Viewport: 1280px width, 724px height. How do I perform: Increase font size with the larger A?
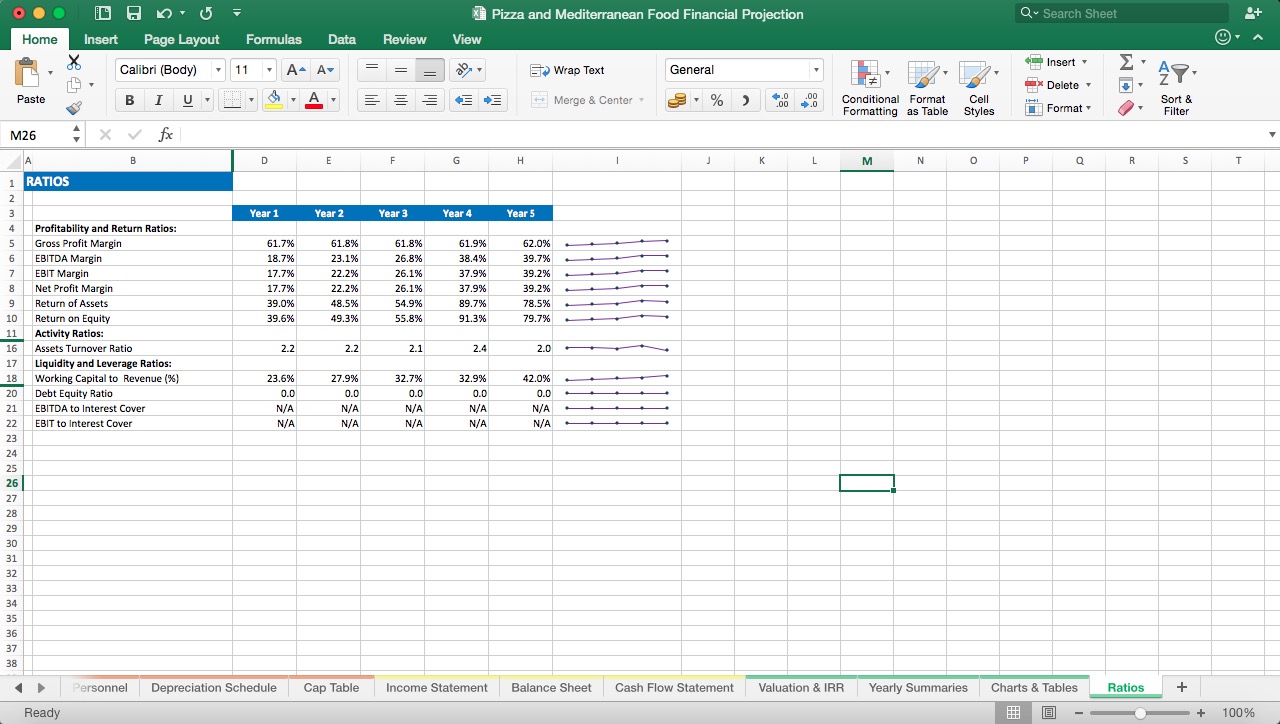click(295, 70)
